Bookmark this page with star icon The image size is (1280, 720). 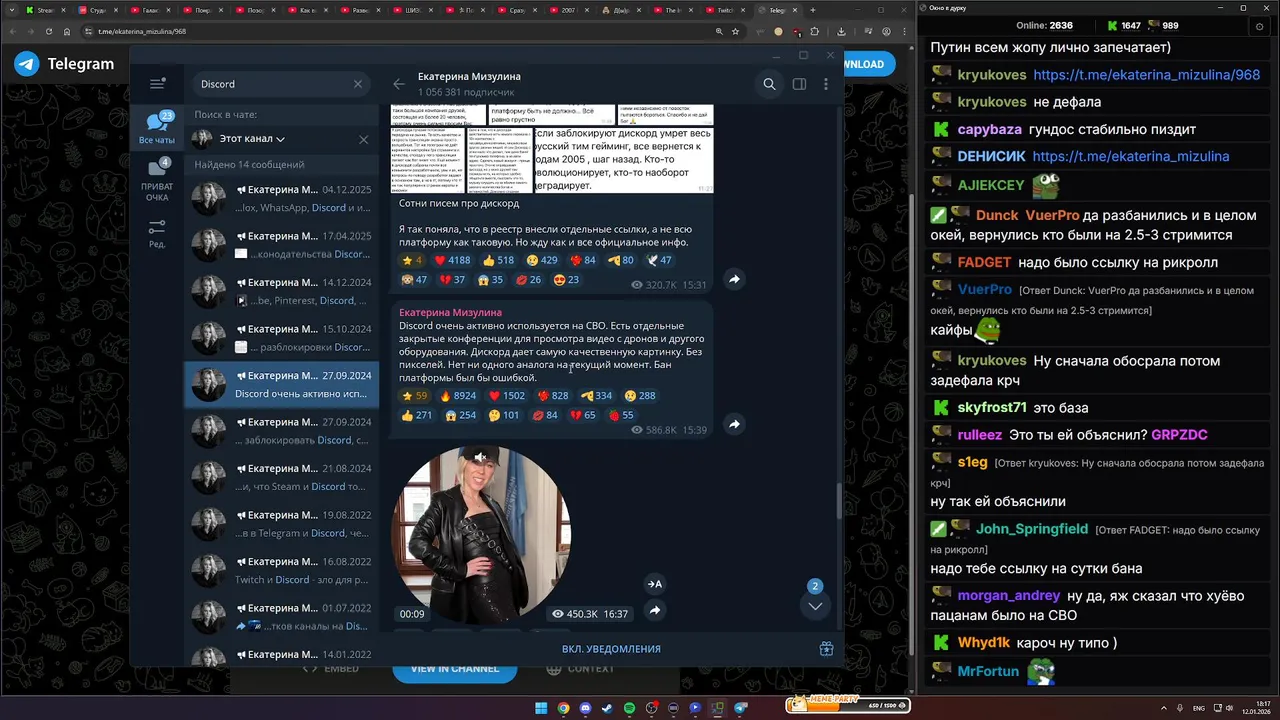click(735, 31)
